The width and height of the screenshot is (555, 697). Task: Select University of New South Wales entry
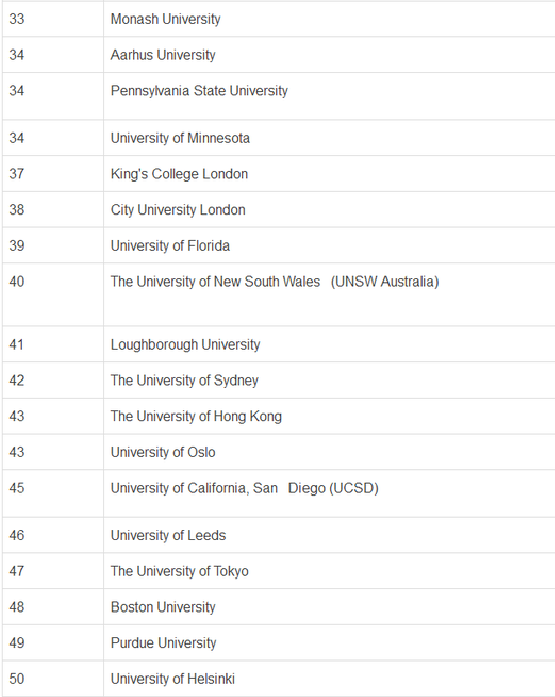click(x=275, y=281)
